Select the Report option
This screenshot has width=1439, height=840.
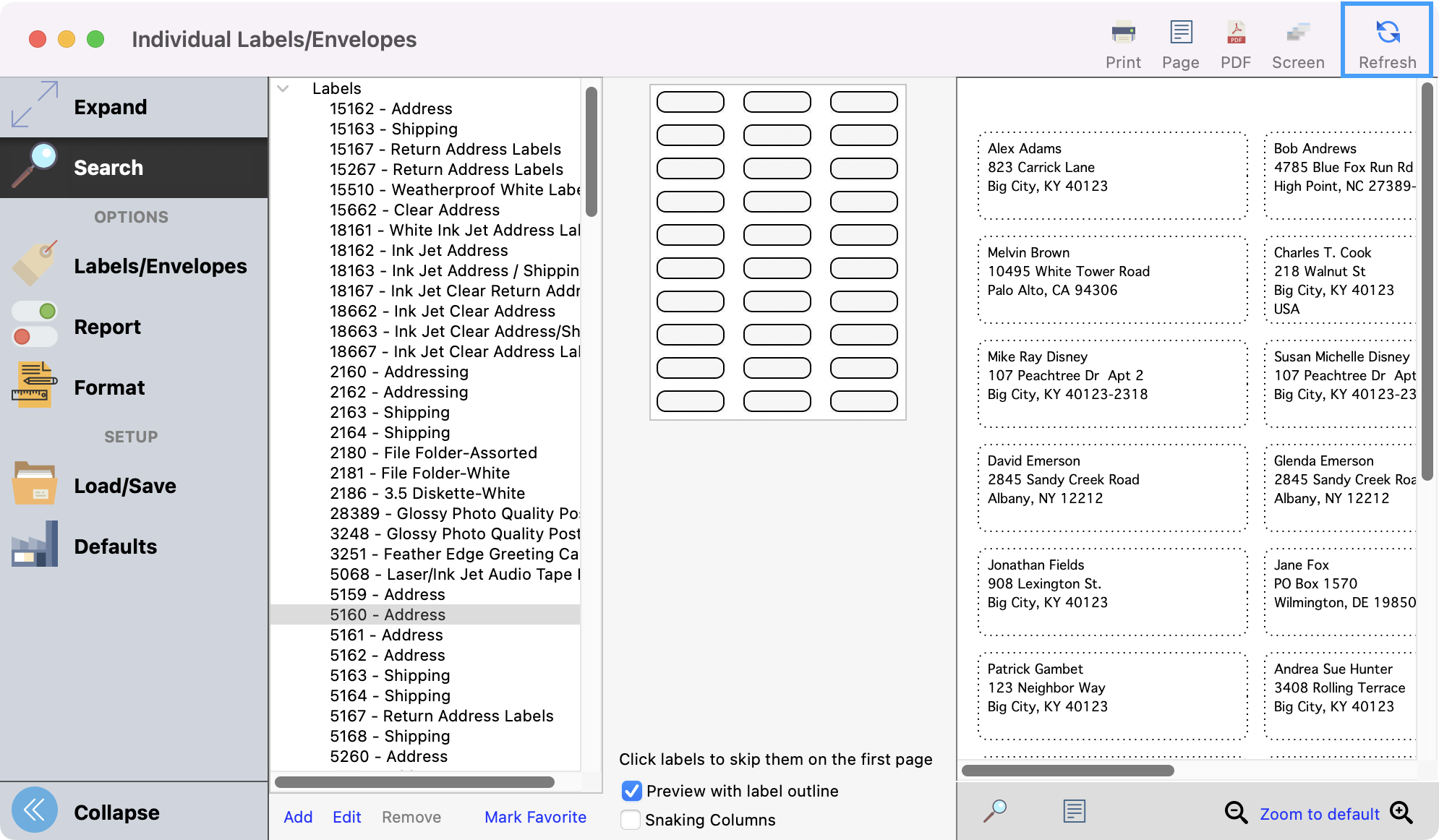coord(107,327)
